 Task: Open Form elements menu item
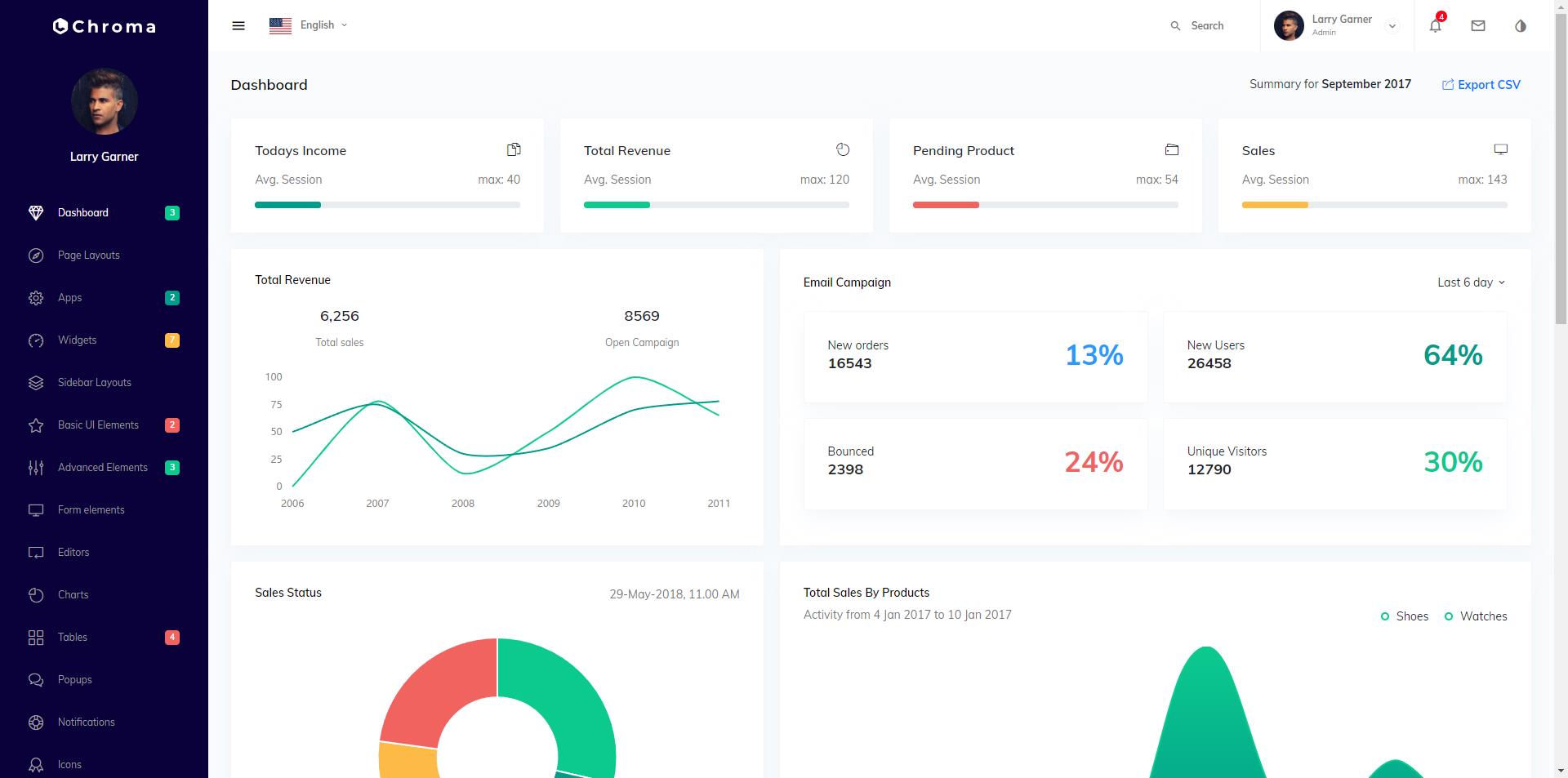pyautogui.click(x=104, y=510)
